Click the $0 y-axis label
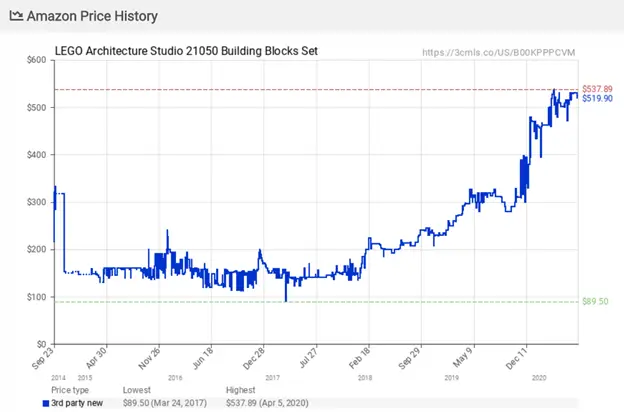Screen dimensions: 624x412 [41, 344]
